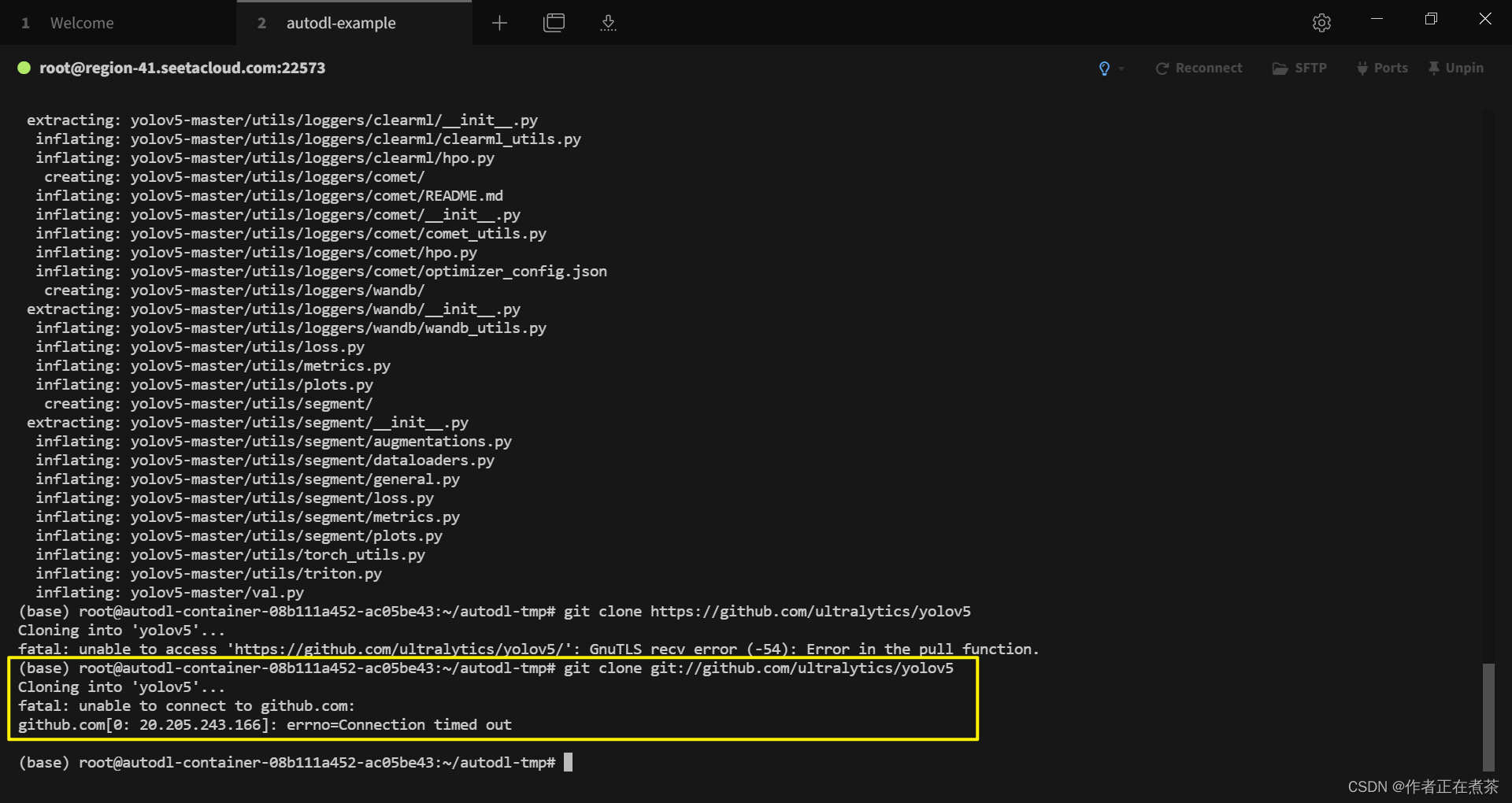Click line 'creating: yolov5-master/utils/segment/'
The width and height of the screenshot is (1512, 803).
click(209, 404)
